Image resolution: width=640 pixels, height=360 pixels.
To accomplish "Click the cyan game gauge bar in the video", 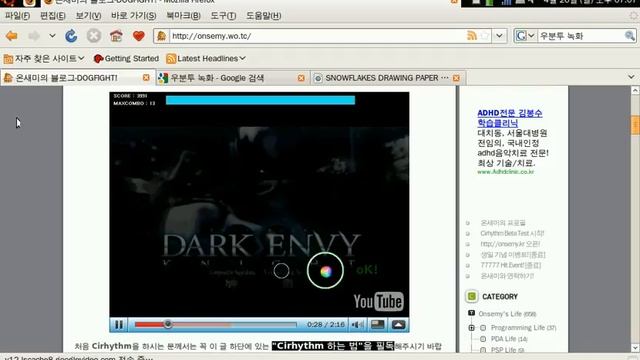I will (x=260, y=100).
